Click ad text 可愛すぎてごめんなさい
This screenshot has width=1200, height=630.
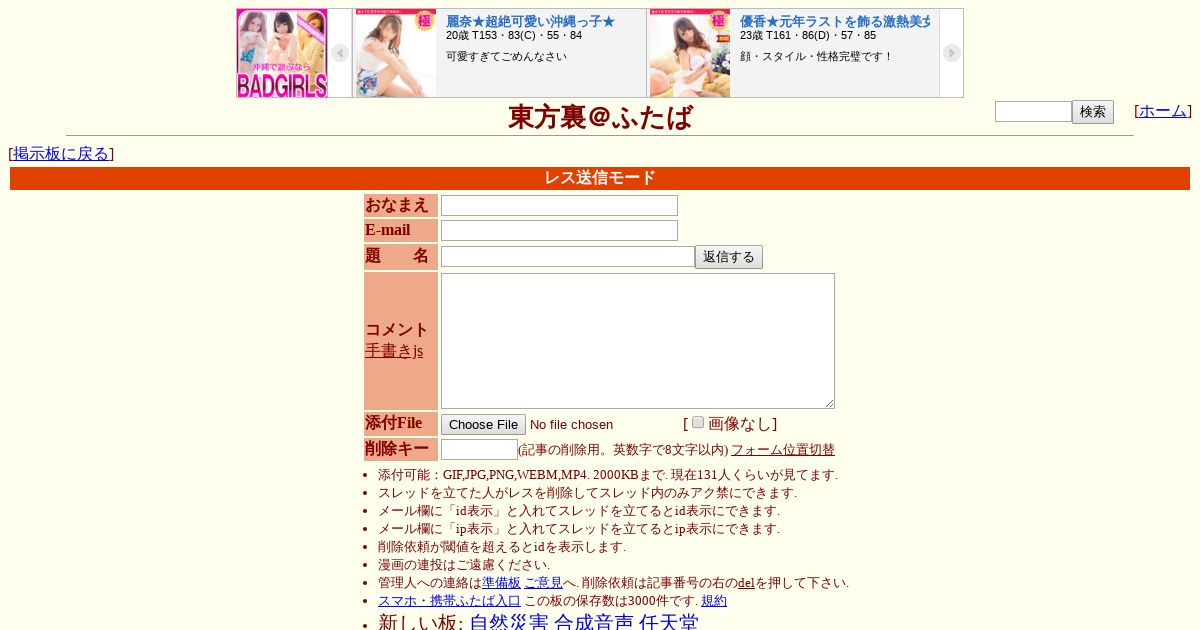click(506, 56)
